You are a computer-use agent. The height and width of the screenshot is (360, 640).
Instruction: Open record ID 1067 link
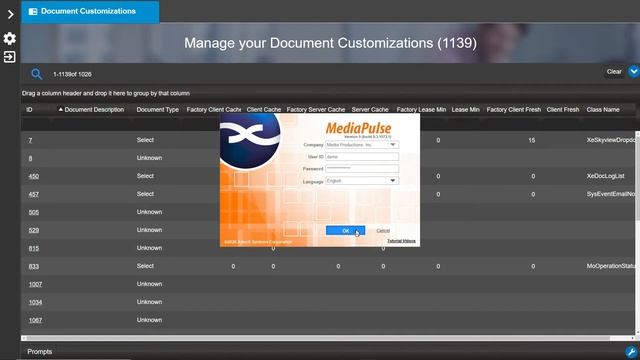[x=36, y=320]
